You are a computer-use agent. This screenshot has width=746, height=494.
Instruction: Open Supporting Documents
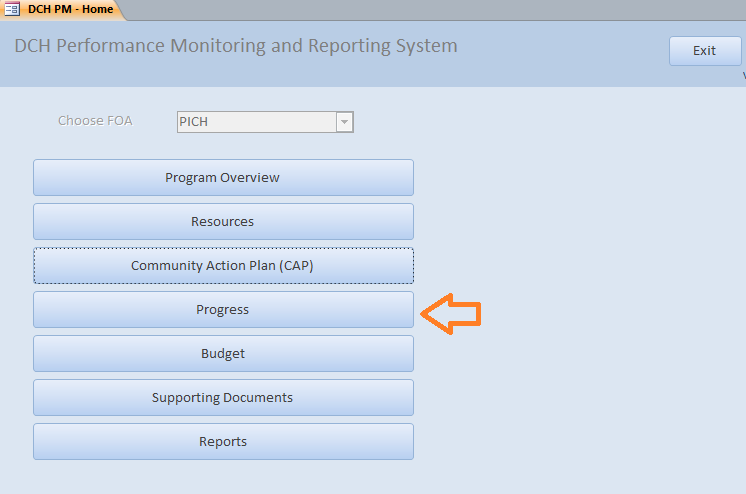click(223, 398)
